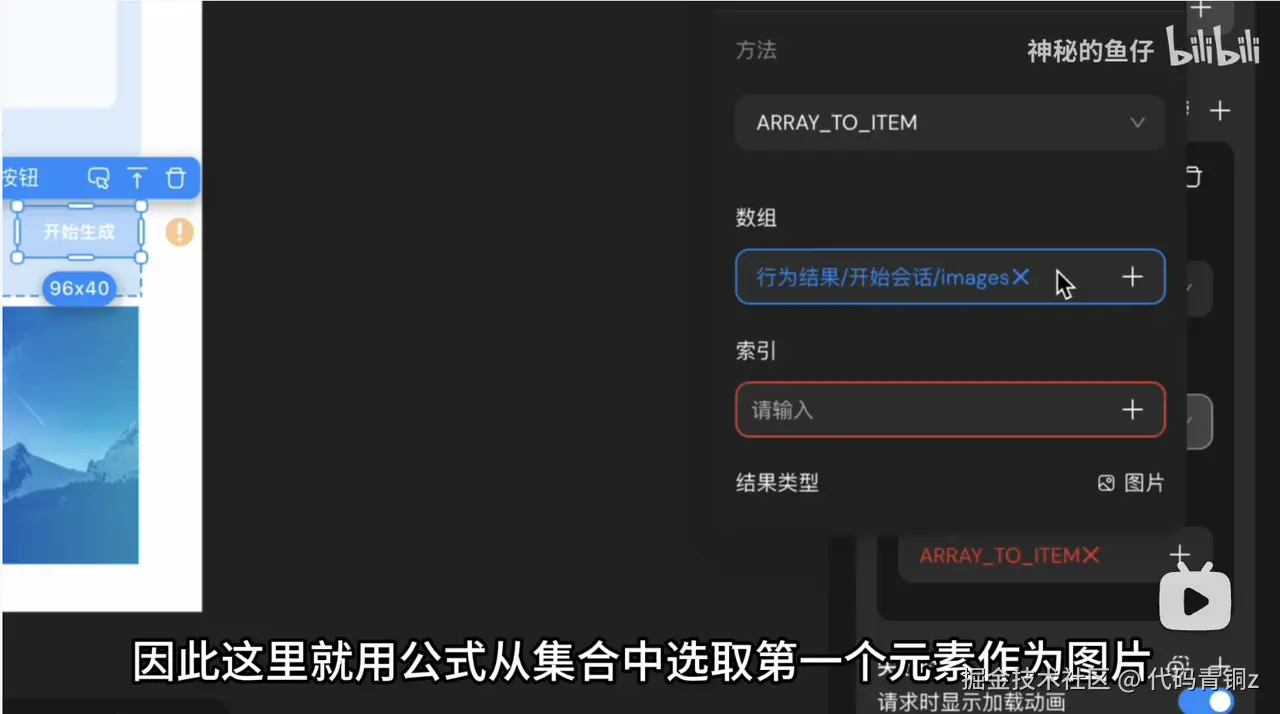Open the ARRAY_TO_ITEM method dropdown
The image size is (1280, 714).
pos(950,123)
